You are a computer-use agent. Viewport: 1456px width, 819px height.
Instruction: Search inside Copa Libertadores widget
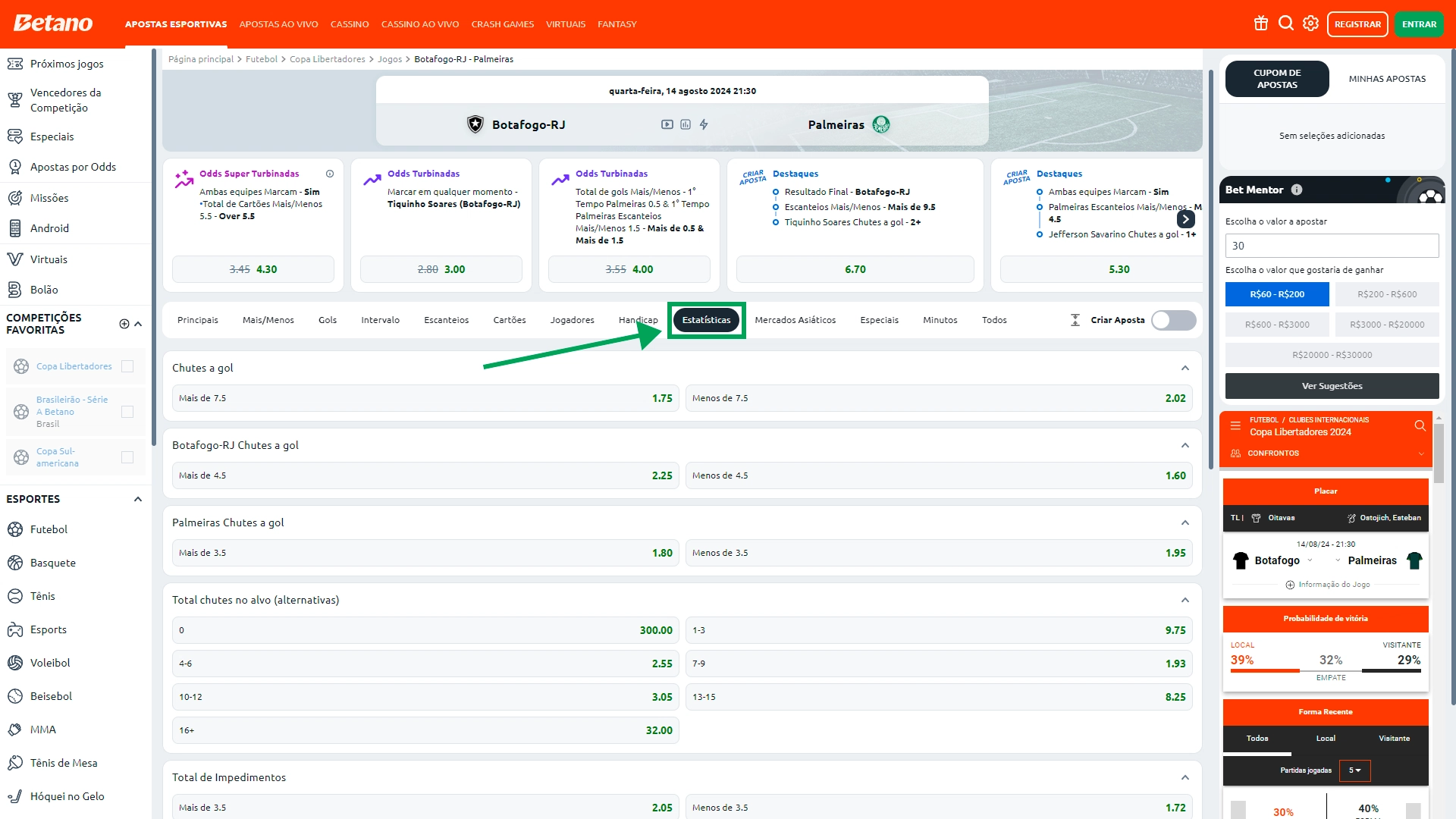[1420, 425]
